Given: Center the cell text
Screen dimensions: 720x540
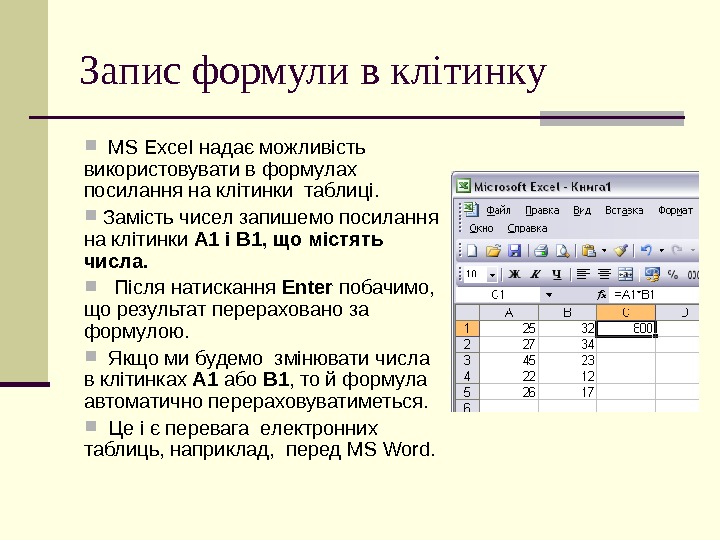Looking at the screenshot, I should tap(604, 274).
